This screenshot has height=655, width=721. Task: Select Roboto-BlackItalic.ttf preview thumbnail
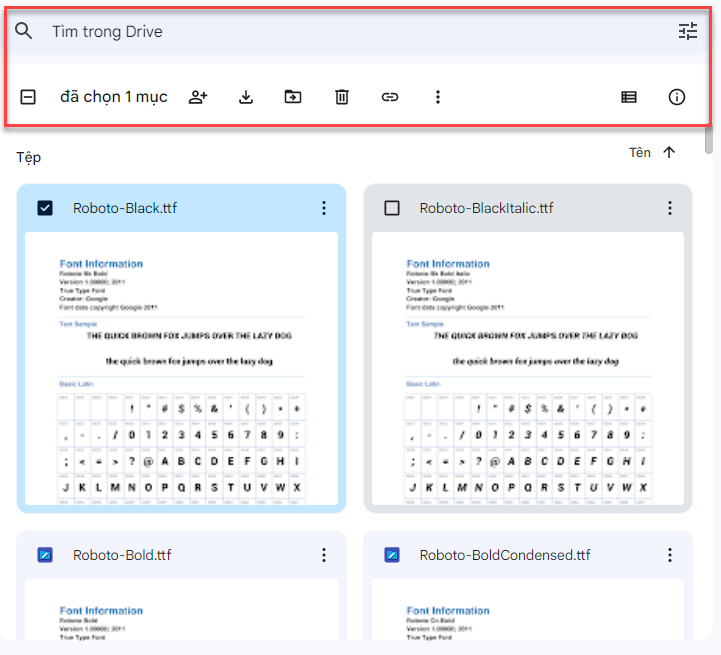tap(528, 368)
